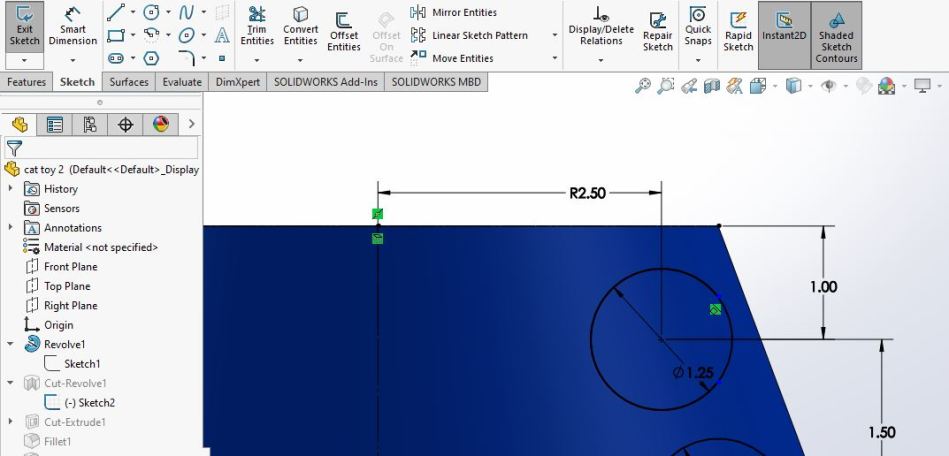Open the Quick Snaps dropdown arrow

click(698, 59)
